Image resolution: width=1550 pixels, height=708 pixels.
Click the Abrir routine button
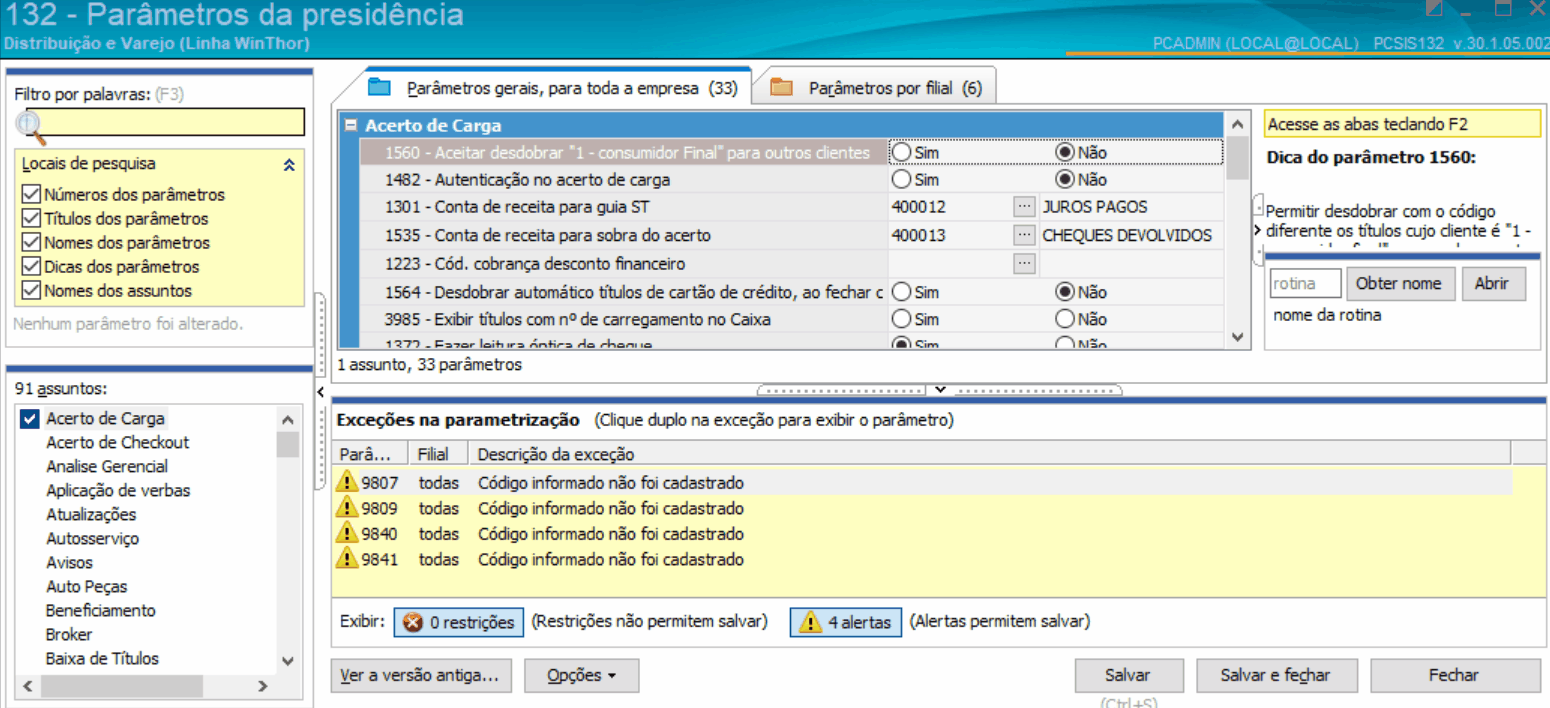click(x=1492, y=284)
